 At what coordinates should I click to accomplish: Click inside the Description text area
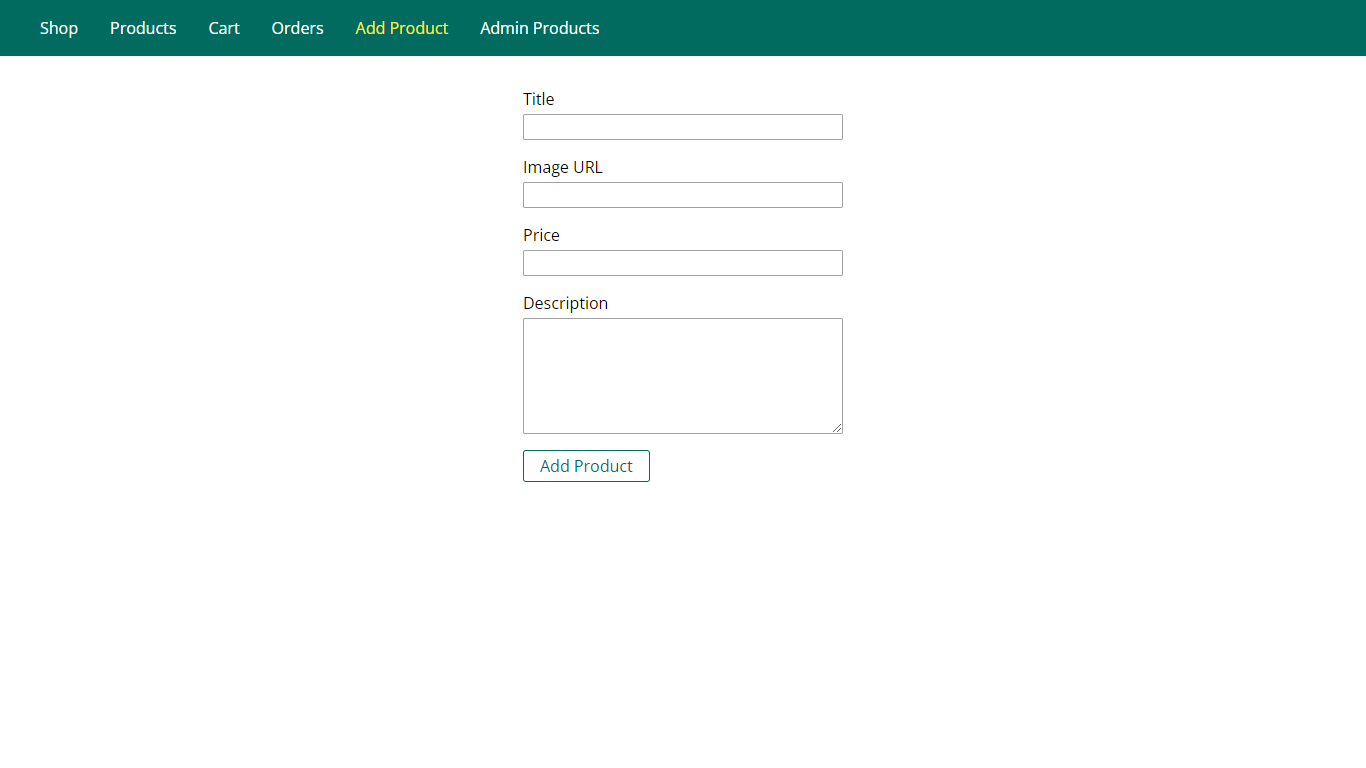pyautogui.click(x=682, y=376)
